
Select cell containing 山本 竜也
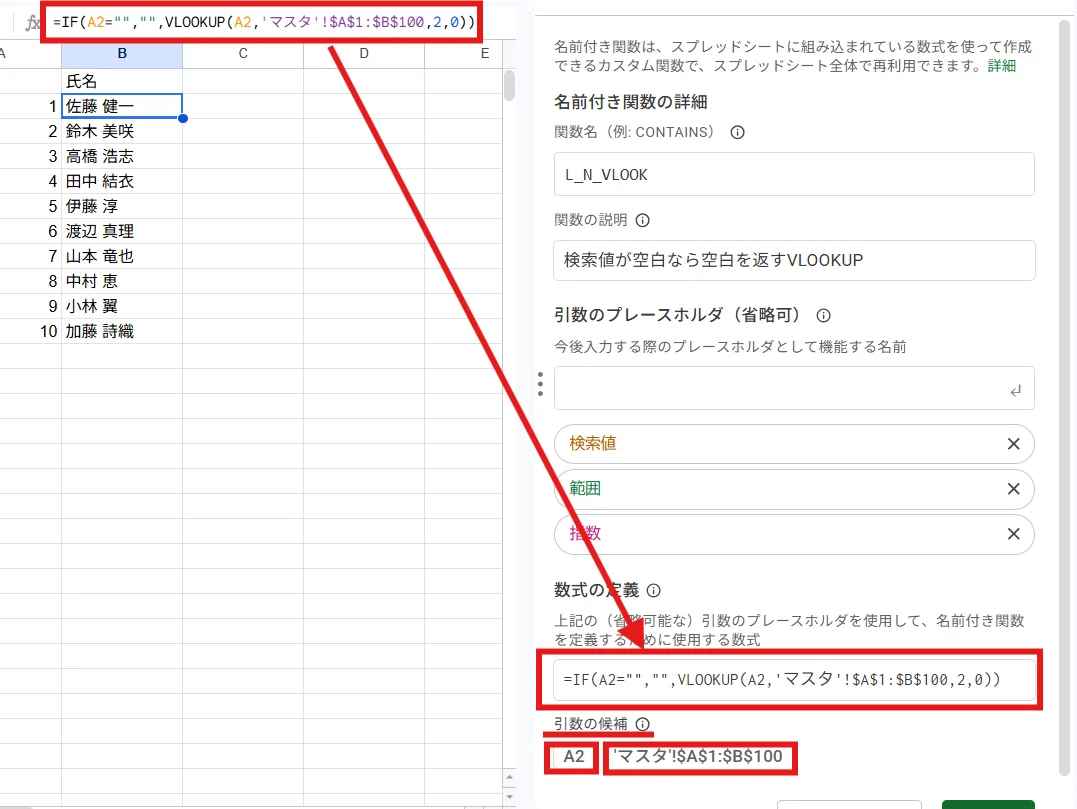pyautogui.click(x=122, y=256)
